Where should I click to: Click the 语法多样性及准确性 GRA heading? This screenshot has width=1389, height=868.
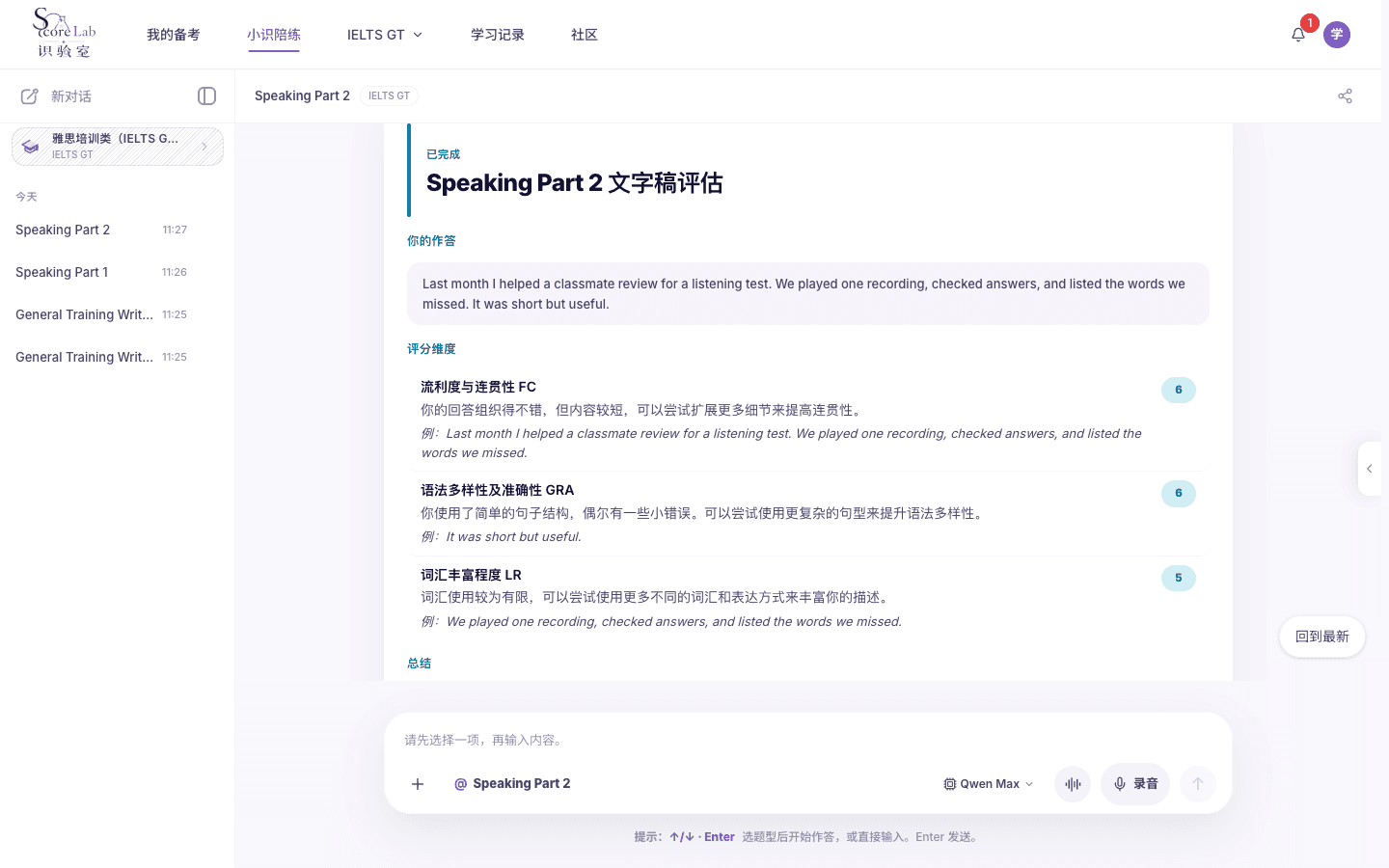point(498,490)
